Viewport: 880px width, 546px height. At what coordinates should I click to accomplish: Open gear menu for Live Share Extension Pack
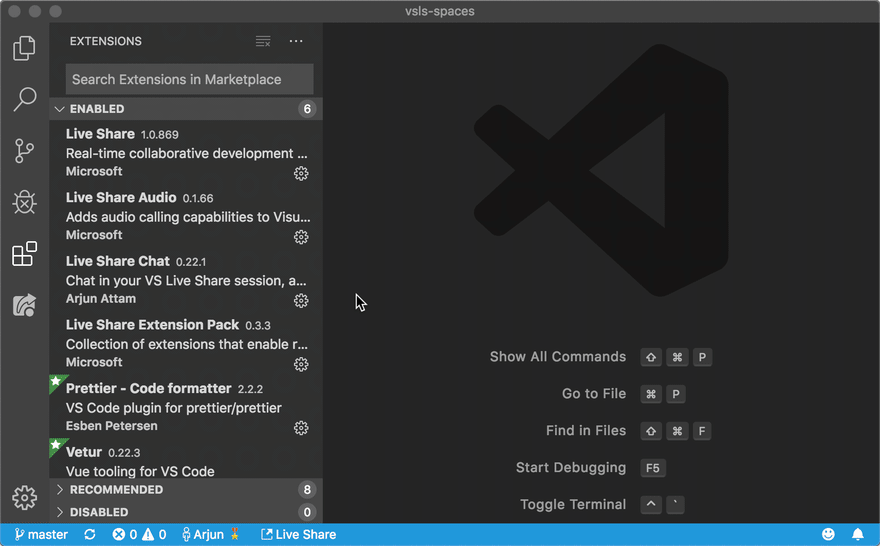[301, 364]
